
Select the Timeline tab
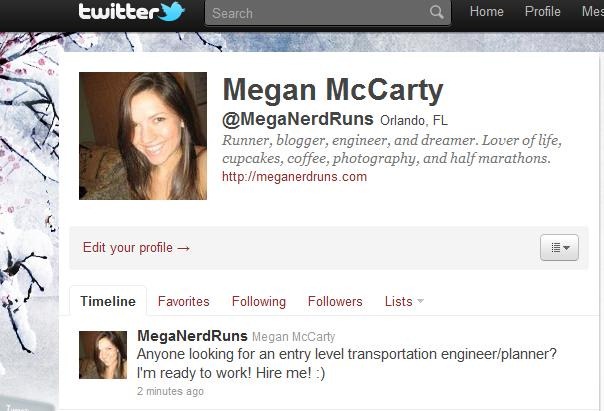[108, 301]
